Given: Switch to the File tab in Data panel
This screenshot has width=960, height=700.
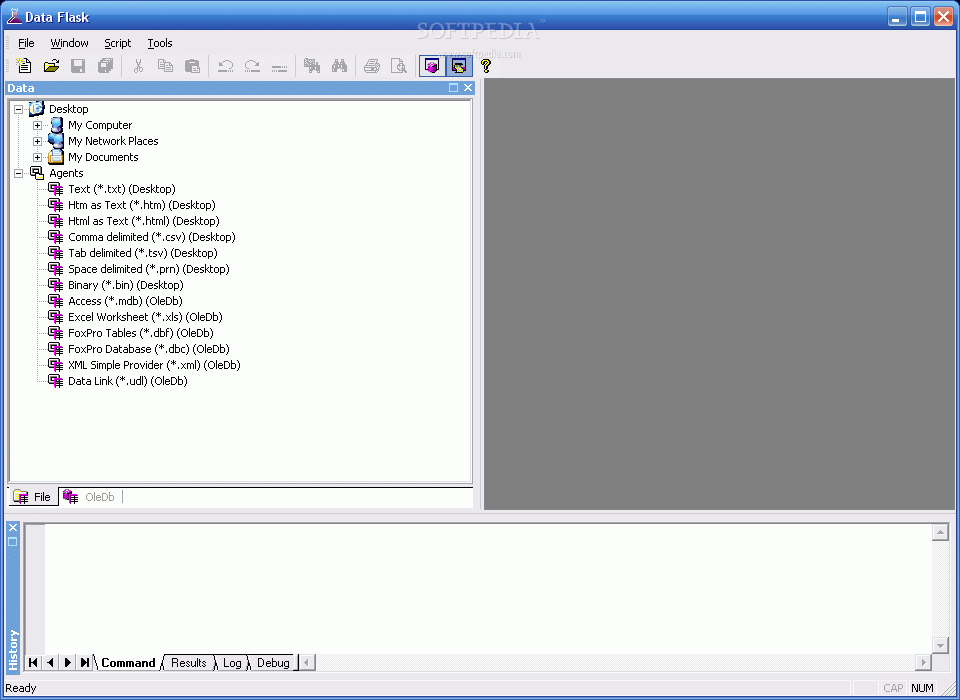Looking at the screenshot, I should click(32, 497).
